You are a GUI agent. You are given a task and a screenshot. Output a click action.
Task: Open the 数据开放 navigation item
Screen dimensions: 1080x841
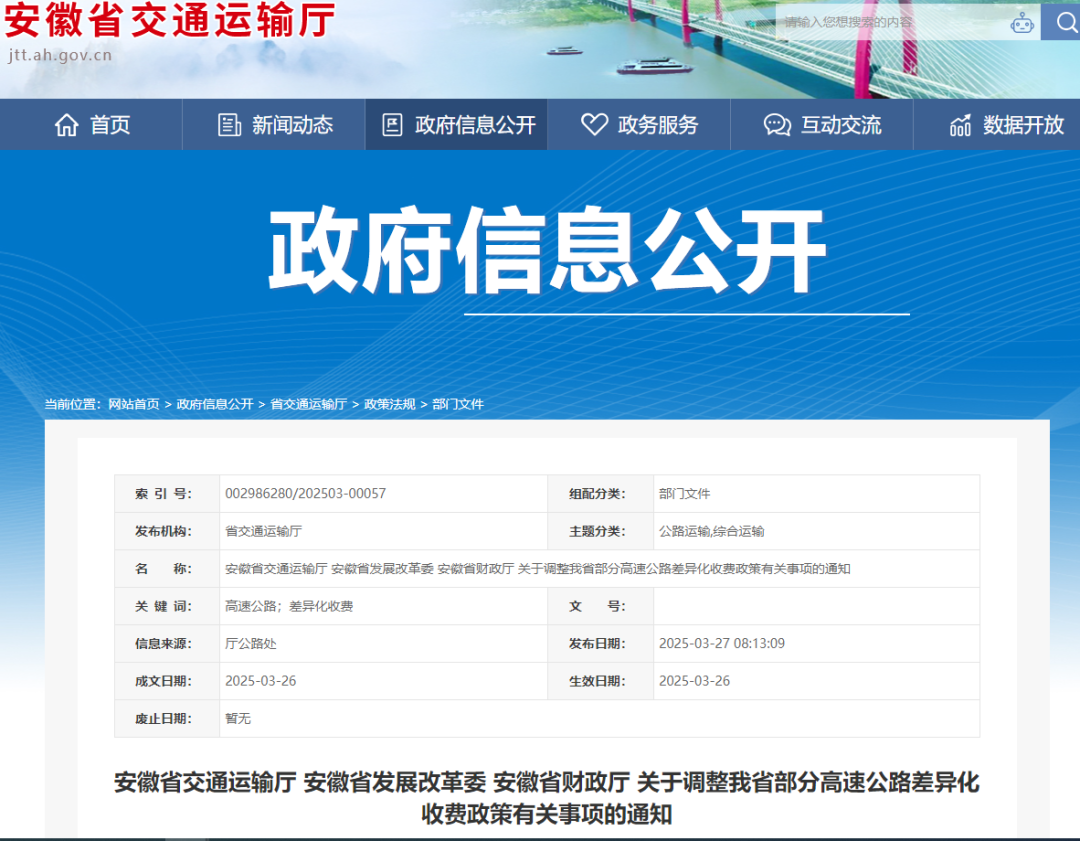[x=1023, y=125]
